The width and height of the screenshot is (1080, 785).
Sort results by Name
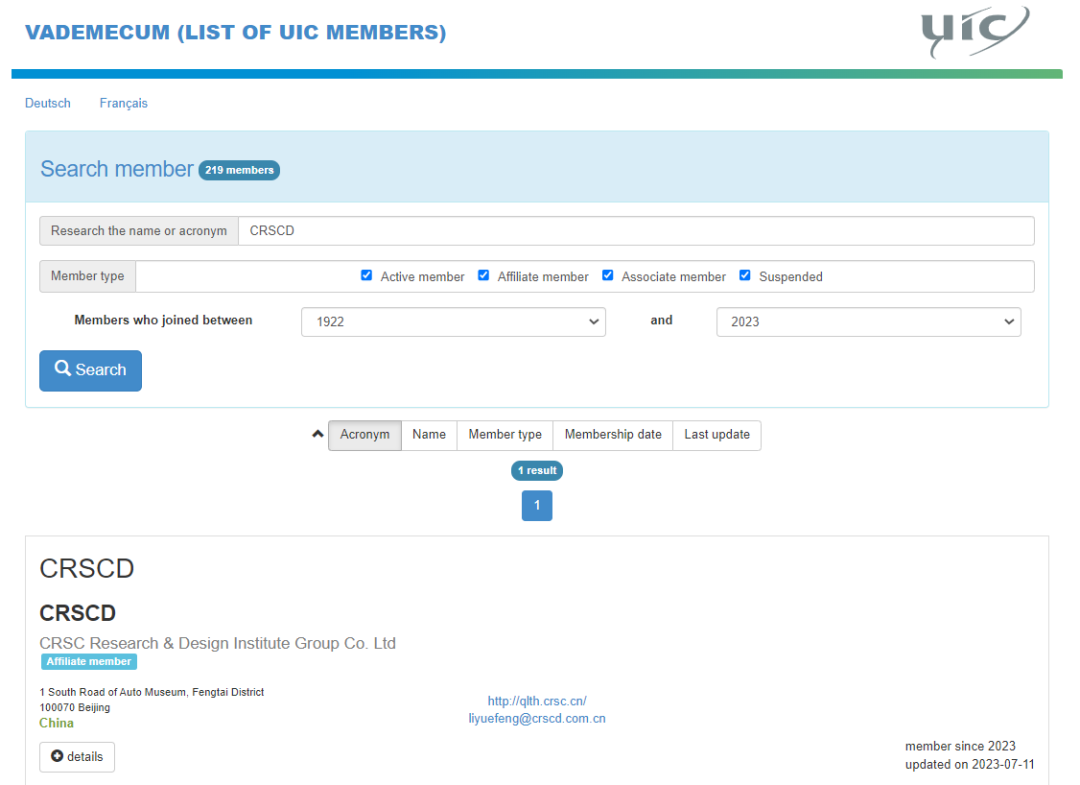click(429, 435)
